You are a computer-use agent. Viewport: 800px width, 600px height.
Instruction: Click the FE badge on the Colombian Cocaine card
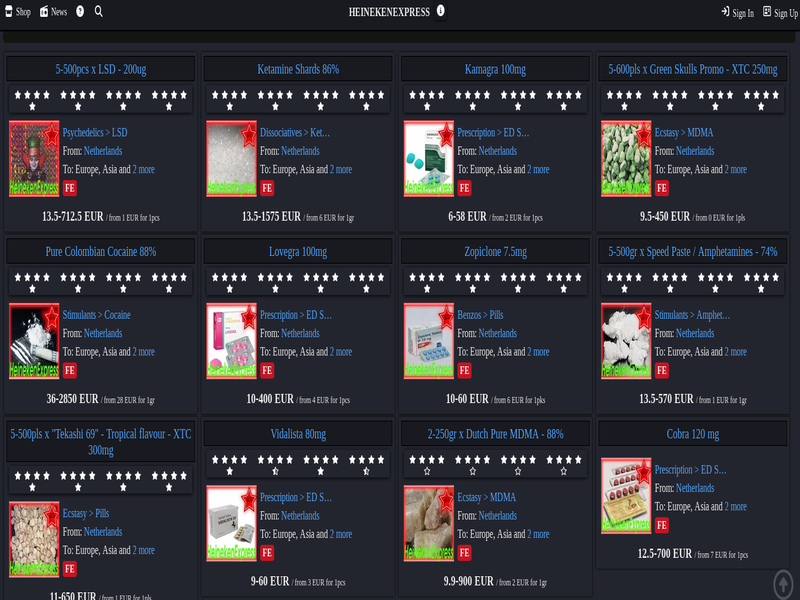69,370
